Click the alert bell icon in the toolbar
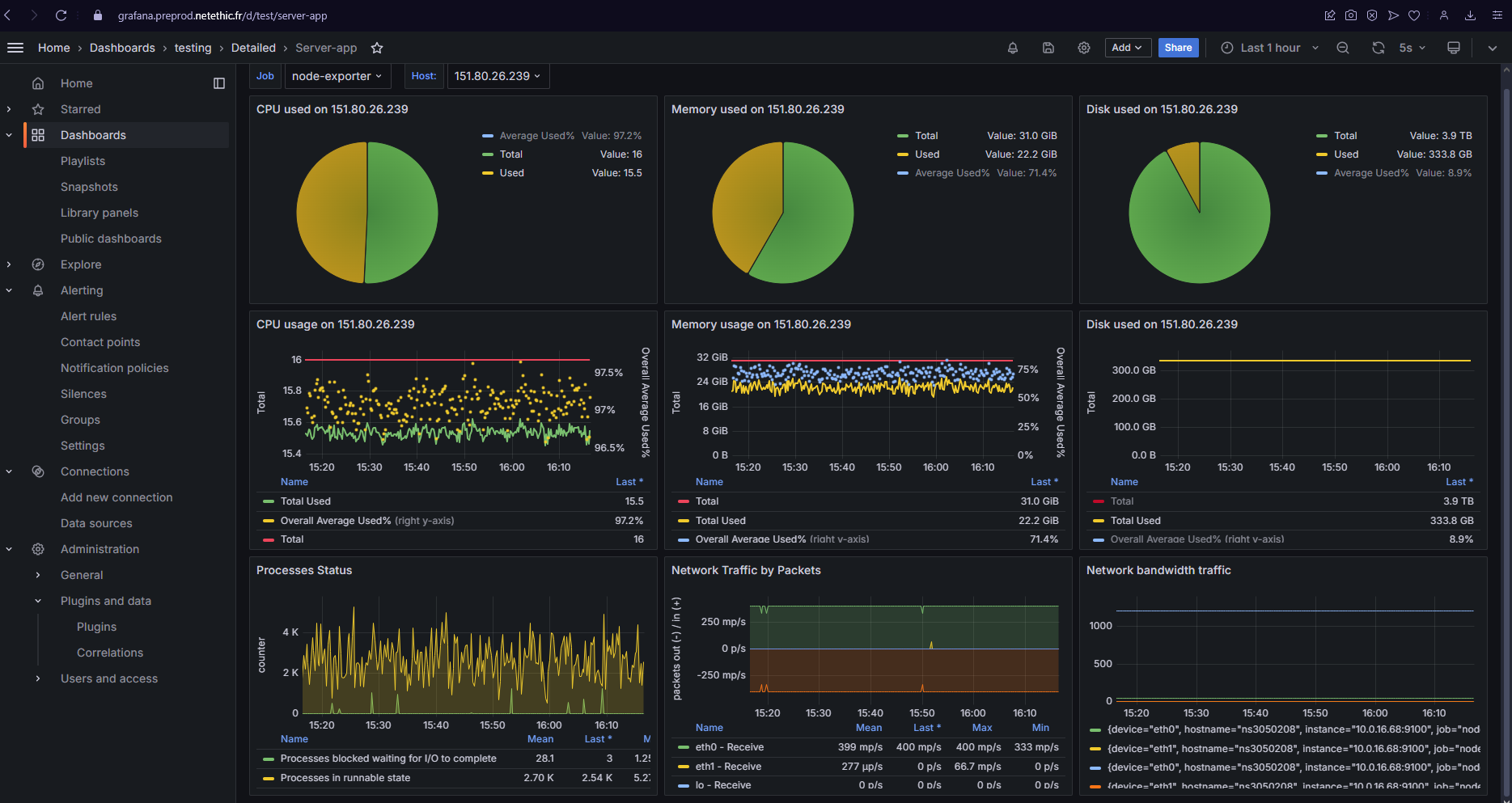Image resolution: width=1512 pixels, height=803 pixels. [1012, 48]
